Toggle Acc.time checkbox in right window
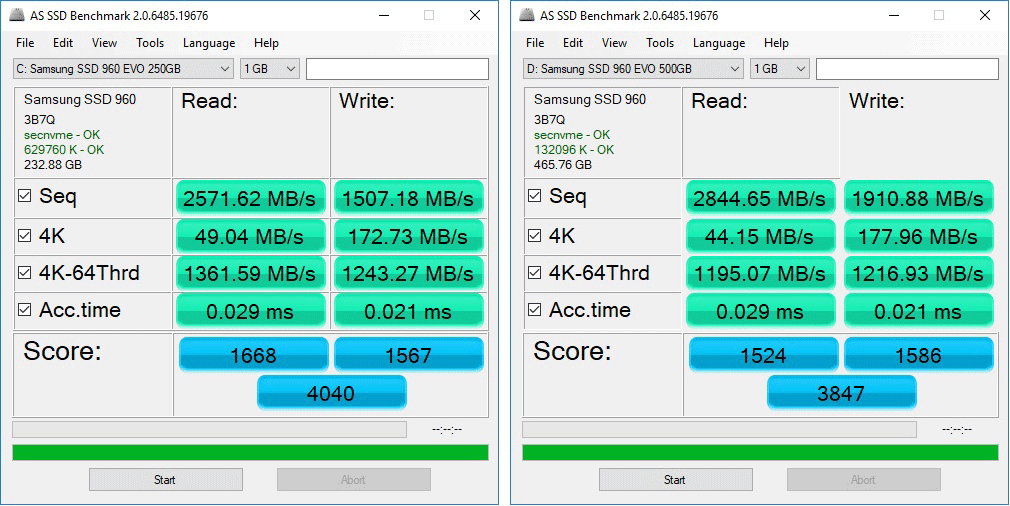 tap(535, 310)
